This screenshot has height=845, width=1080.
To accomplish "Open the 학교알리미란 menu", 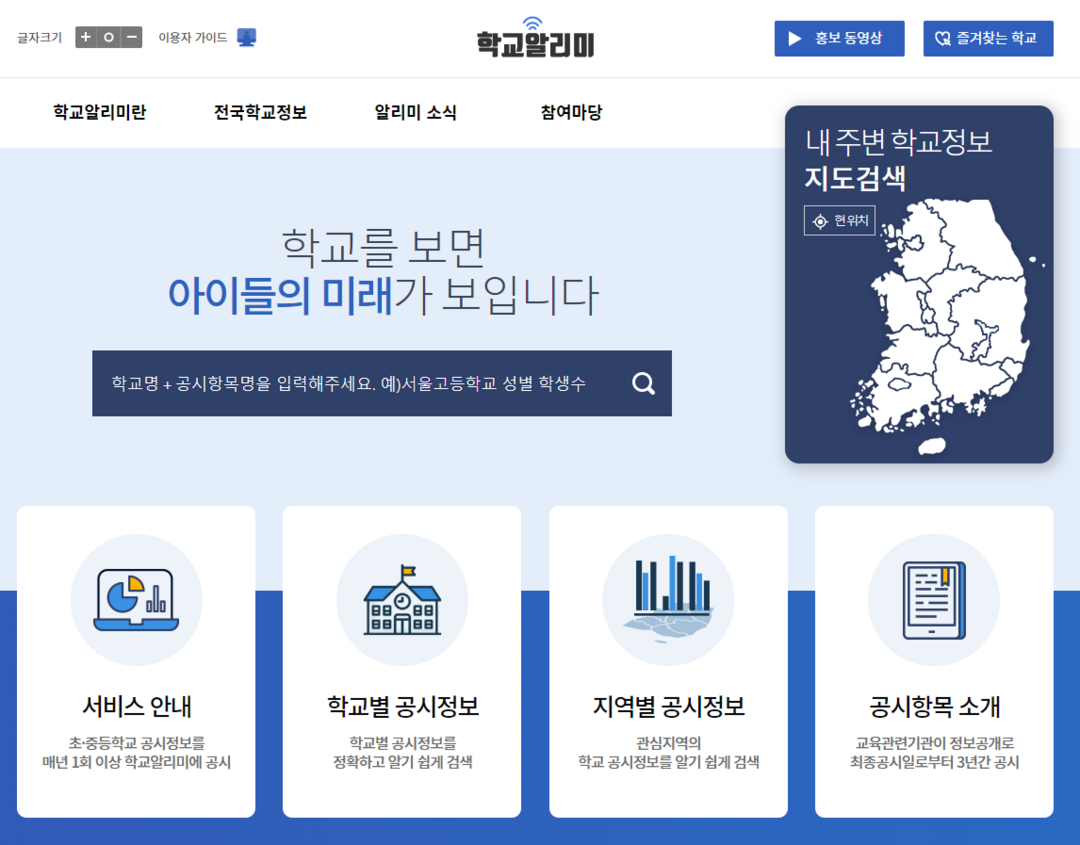I will (x=100, y=113).
